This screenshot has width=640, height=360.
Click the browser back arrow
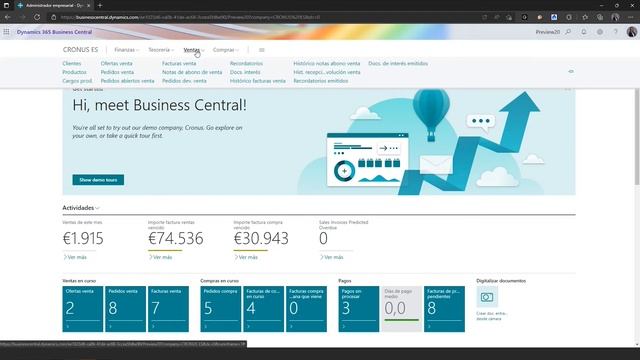tap(7, 17)
